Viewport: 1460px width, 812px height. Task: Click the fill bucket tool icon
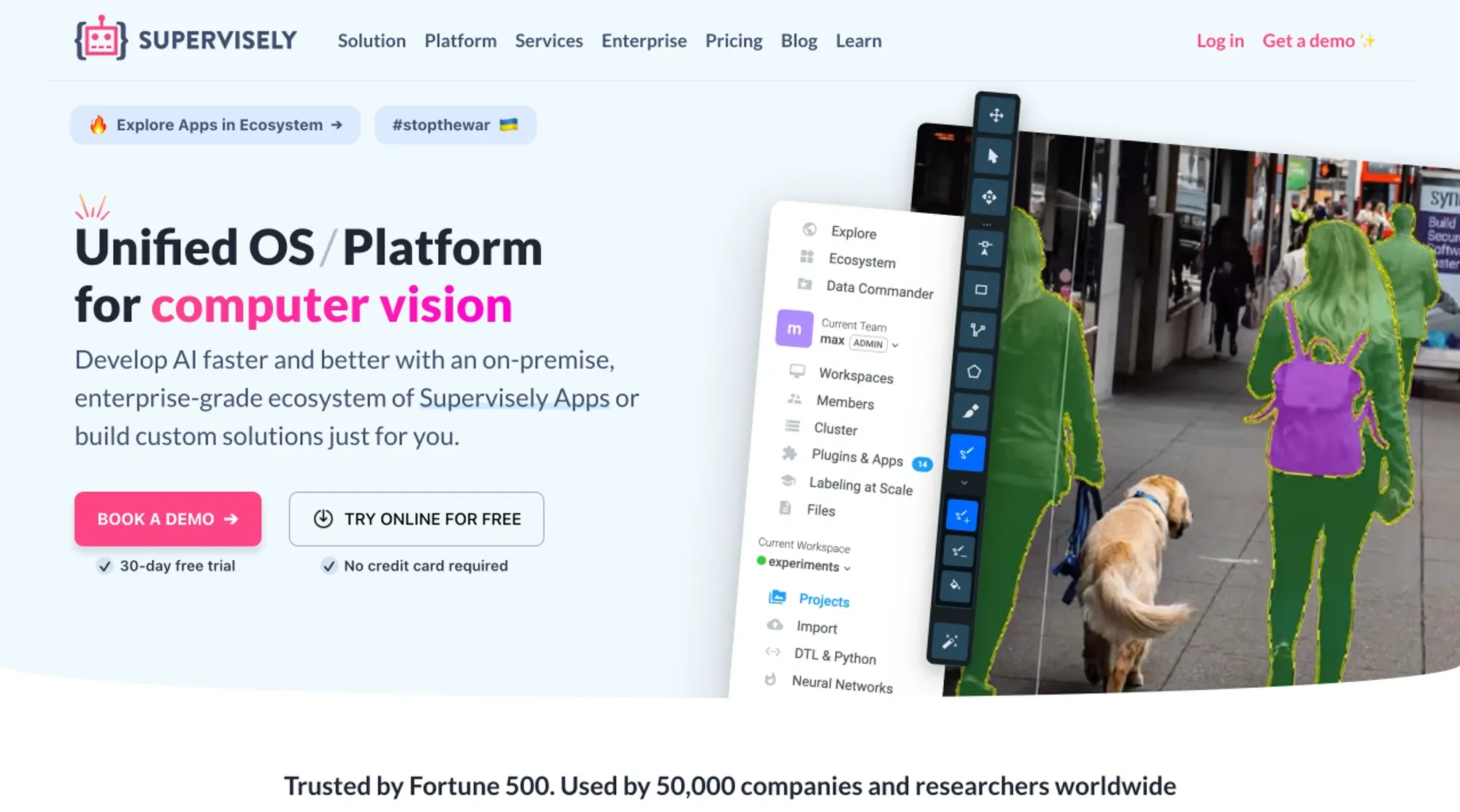click(x=956, y=585)
